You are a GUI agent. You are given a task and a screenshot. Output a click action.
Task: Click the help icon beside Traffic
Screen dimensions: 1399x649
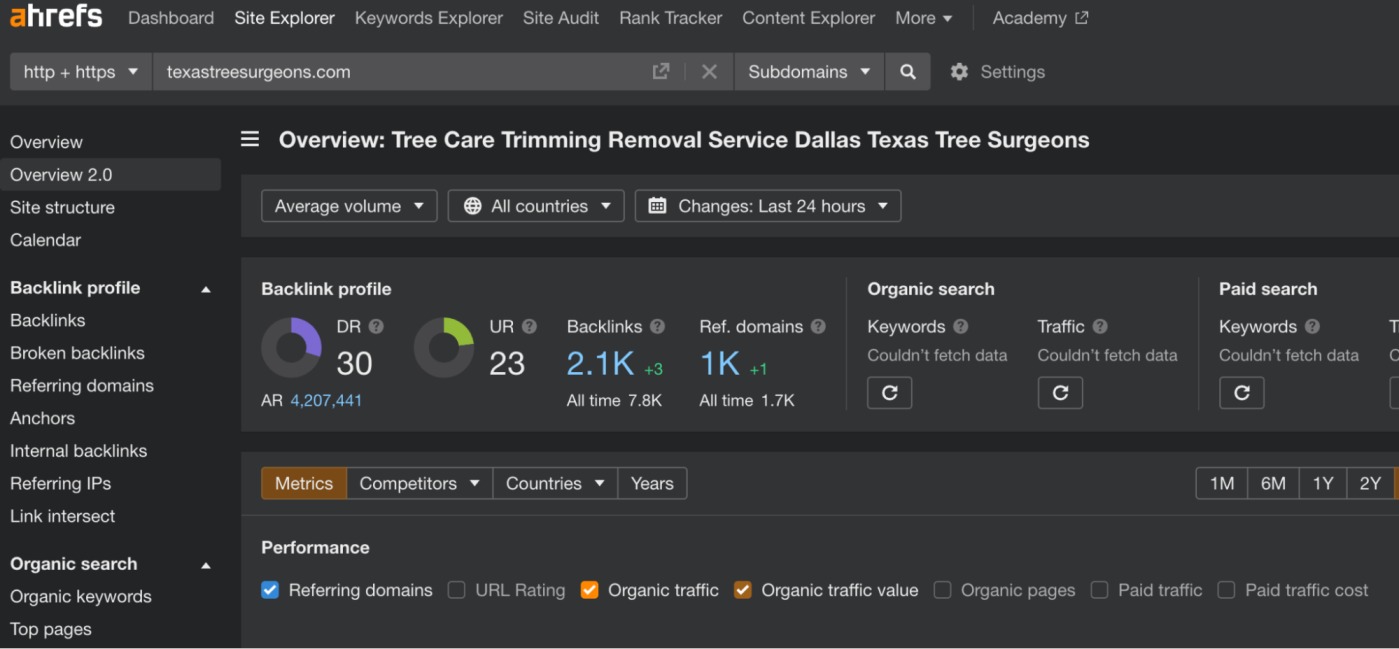(1100, 326)
